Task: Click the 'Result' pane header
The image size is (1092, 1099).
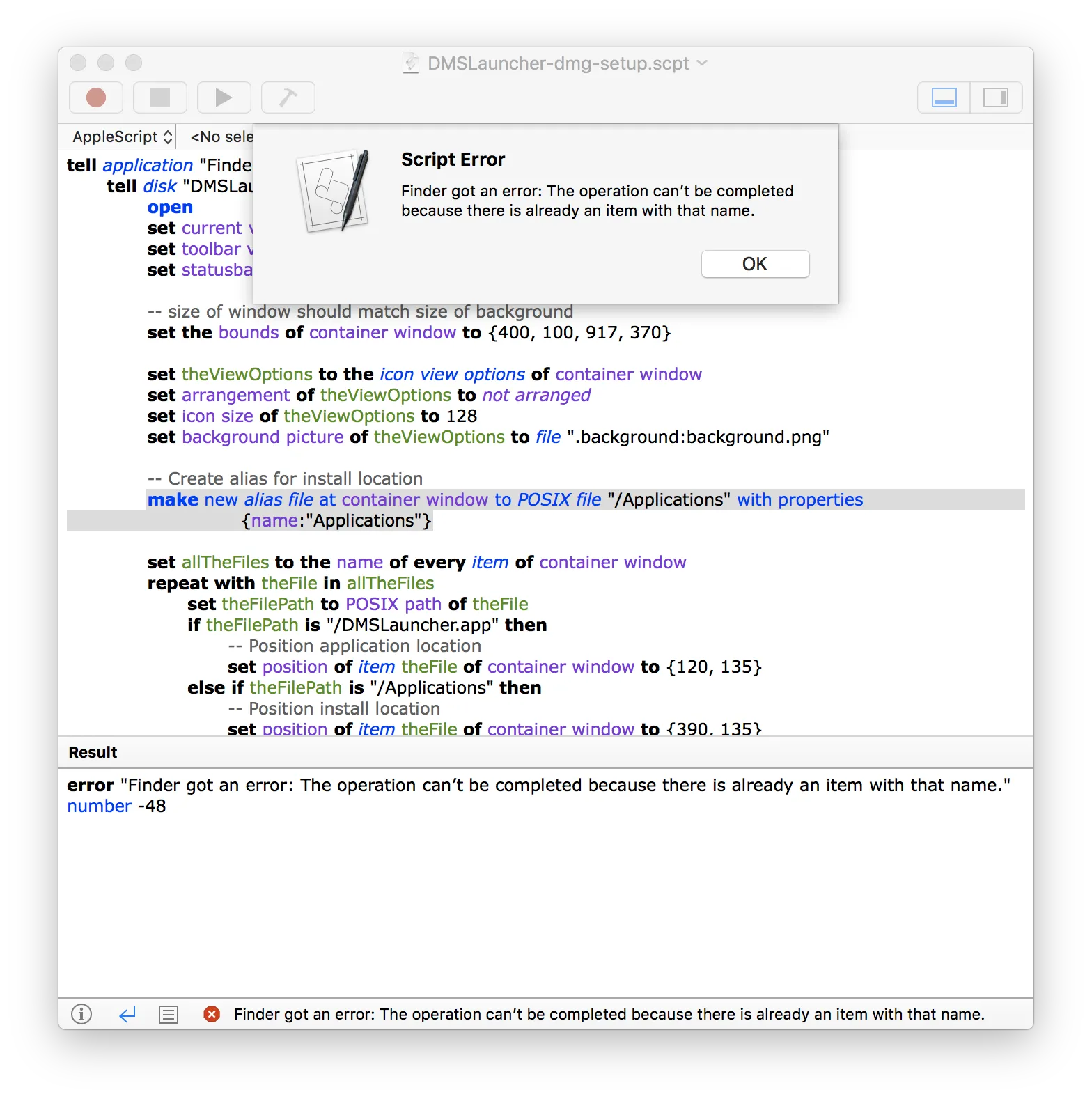Action: (x=93, y=752)
